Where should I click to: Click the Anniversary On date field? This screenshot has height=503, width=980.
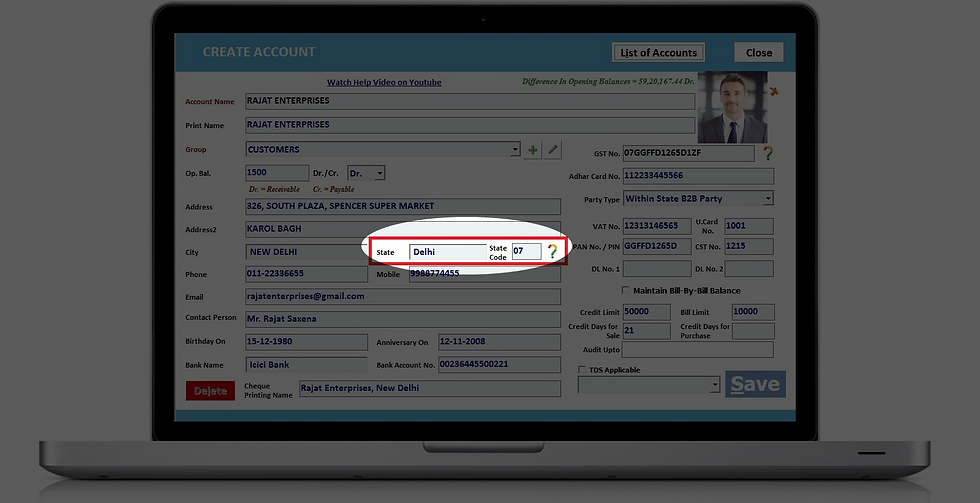click(499, 342)
